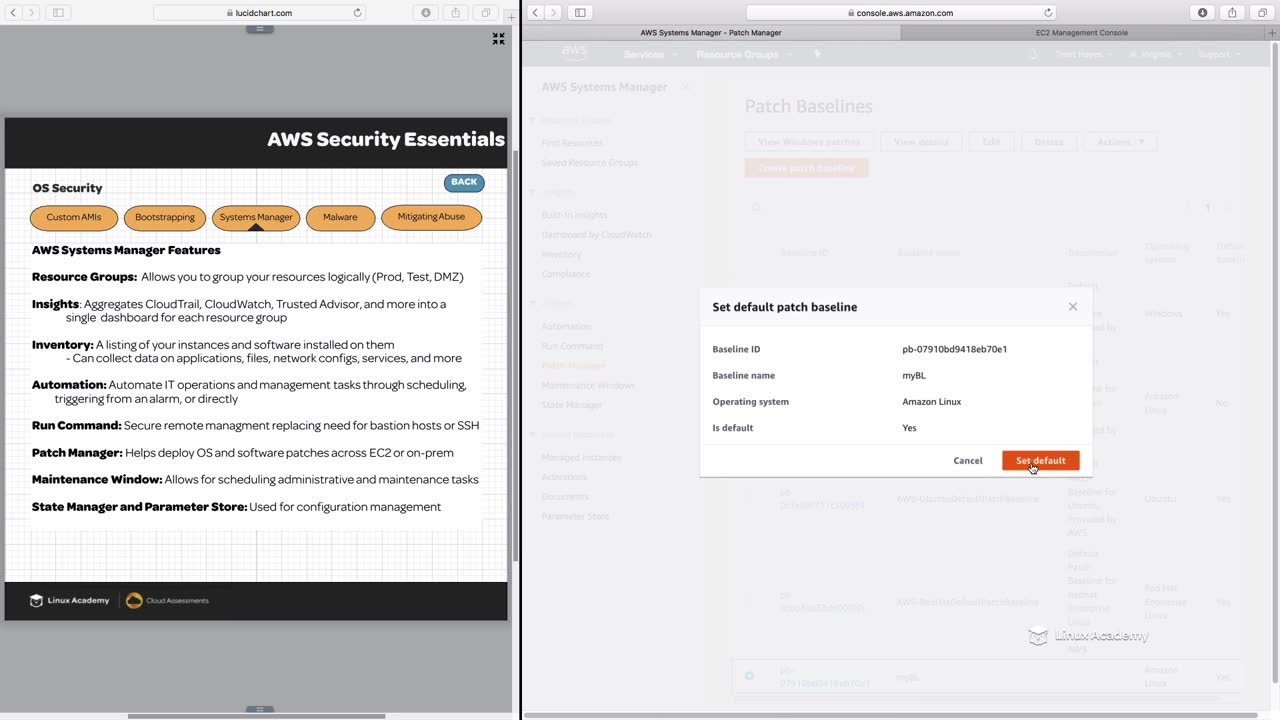Show downloads in the AWS console window
The image size is (1280, 720).
pos(1202,13)
